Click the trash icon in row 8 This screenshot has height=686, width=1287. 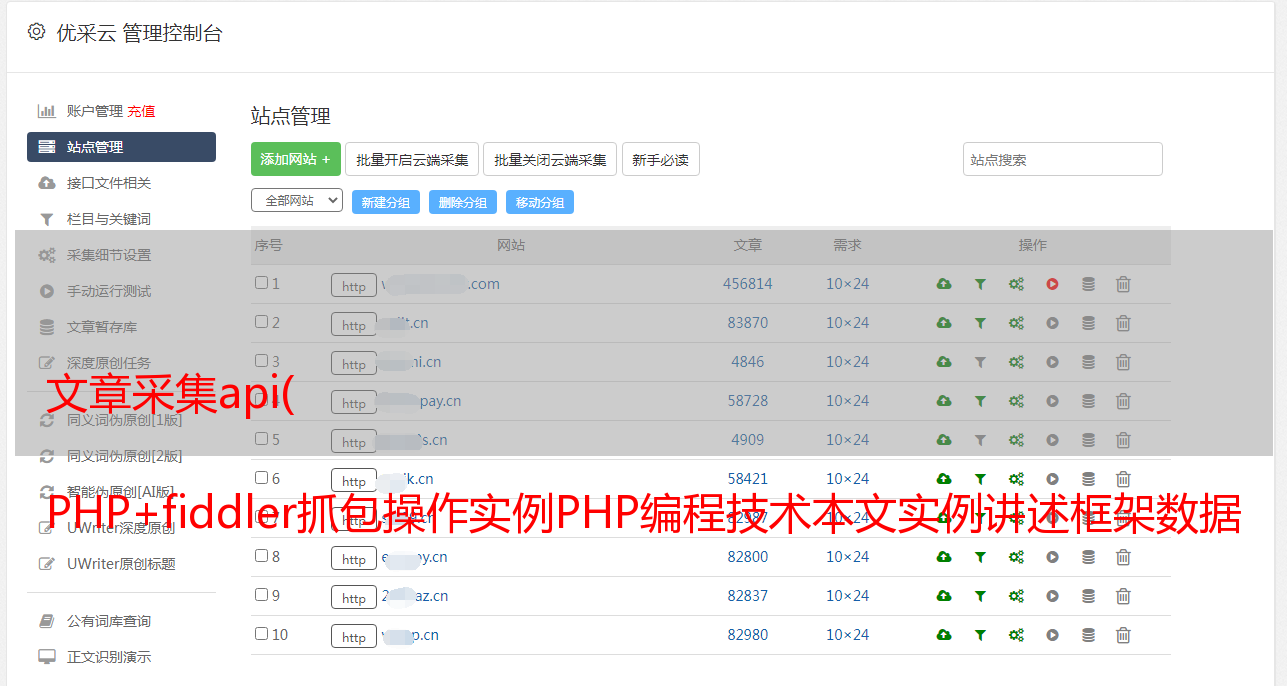pyautogui.click(x=1123, y=557)
